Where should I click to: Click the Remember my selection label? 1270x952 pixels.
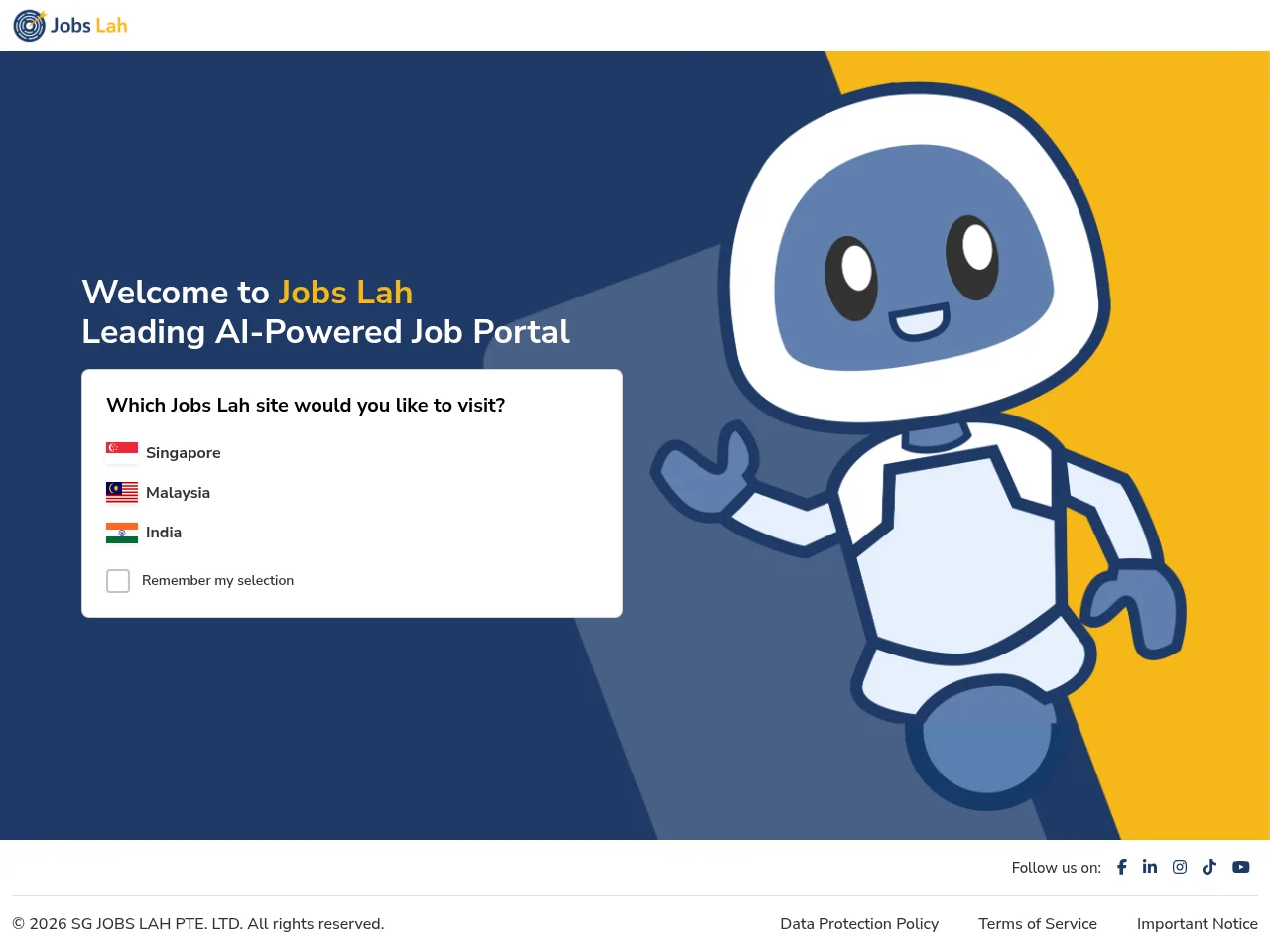coord(218,581)
